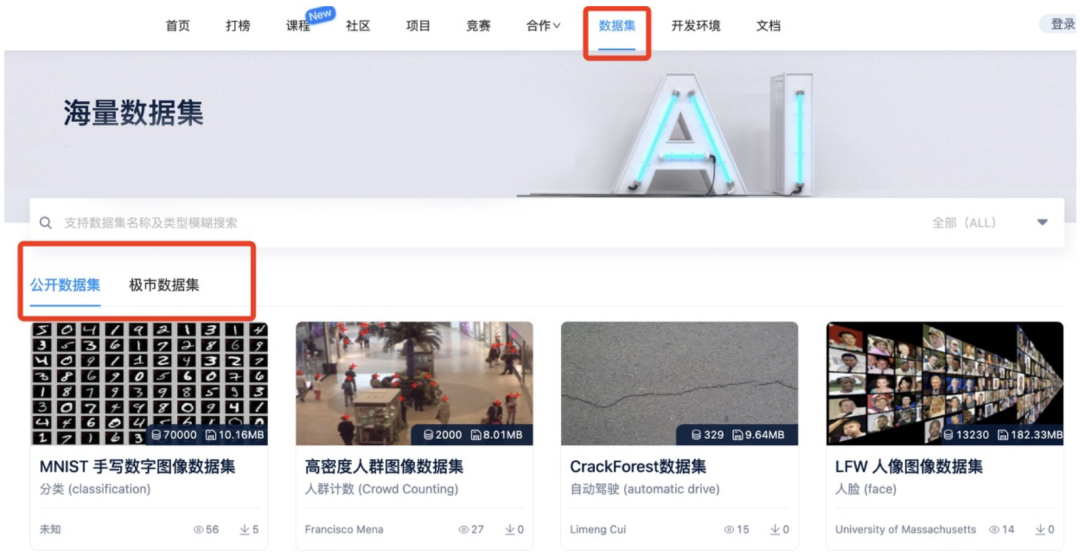Navigate to 项目 projects
Image resolution: width=1080 pixels, height=559 pixels.
418,26
